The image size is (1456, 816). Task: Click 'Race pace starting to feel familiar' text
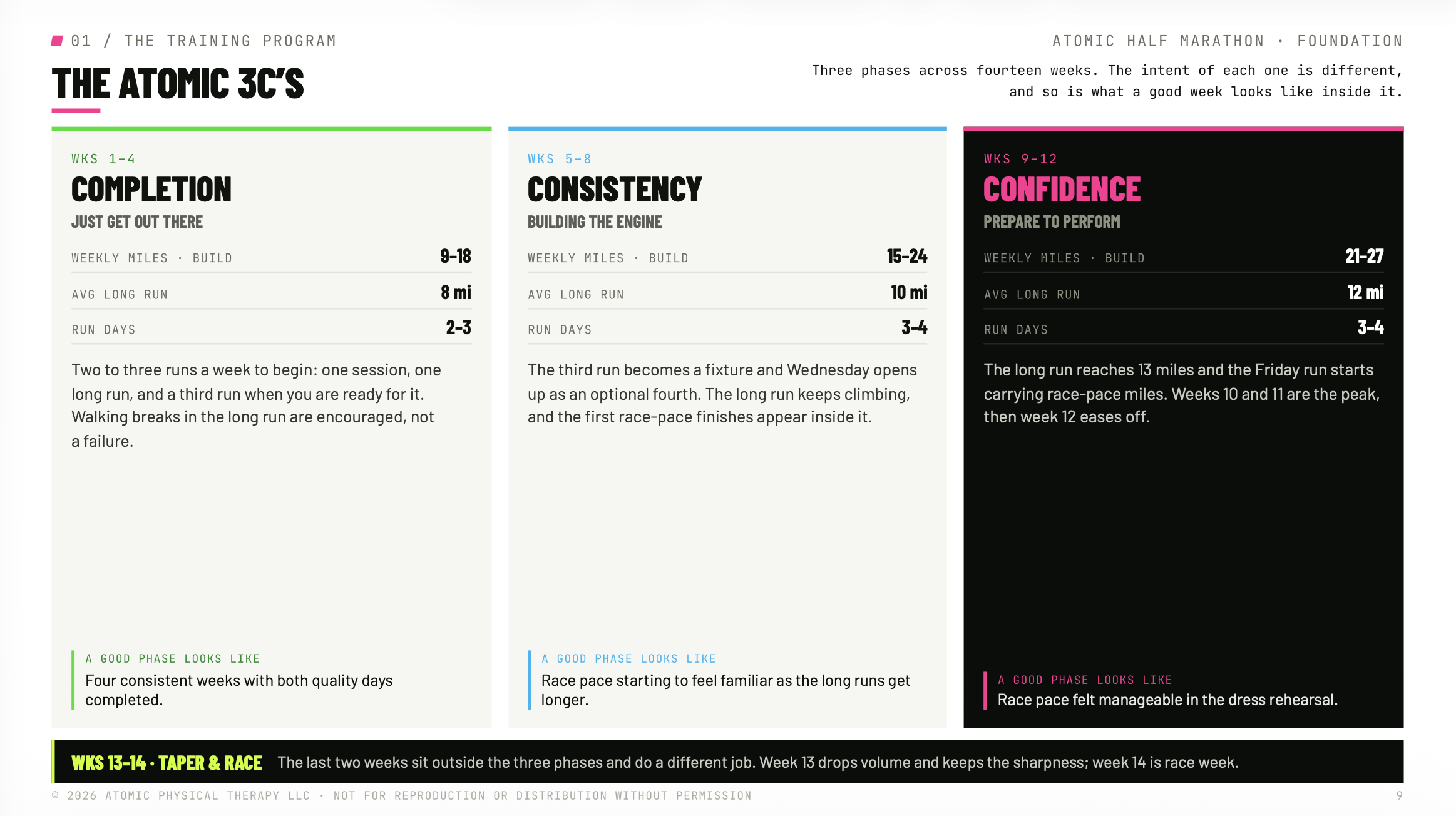(726, 690)
